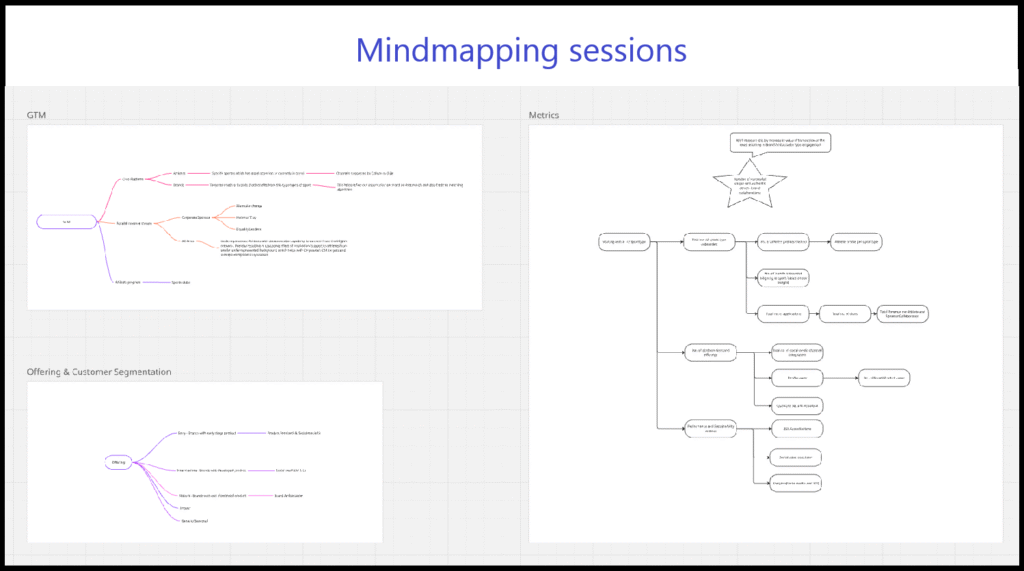
Task: Click the Sports clubs leaf node
Action: 181,282
